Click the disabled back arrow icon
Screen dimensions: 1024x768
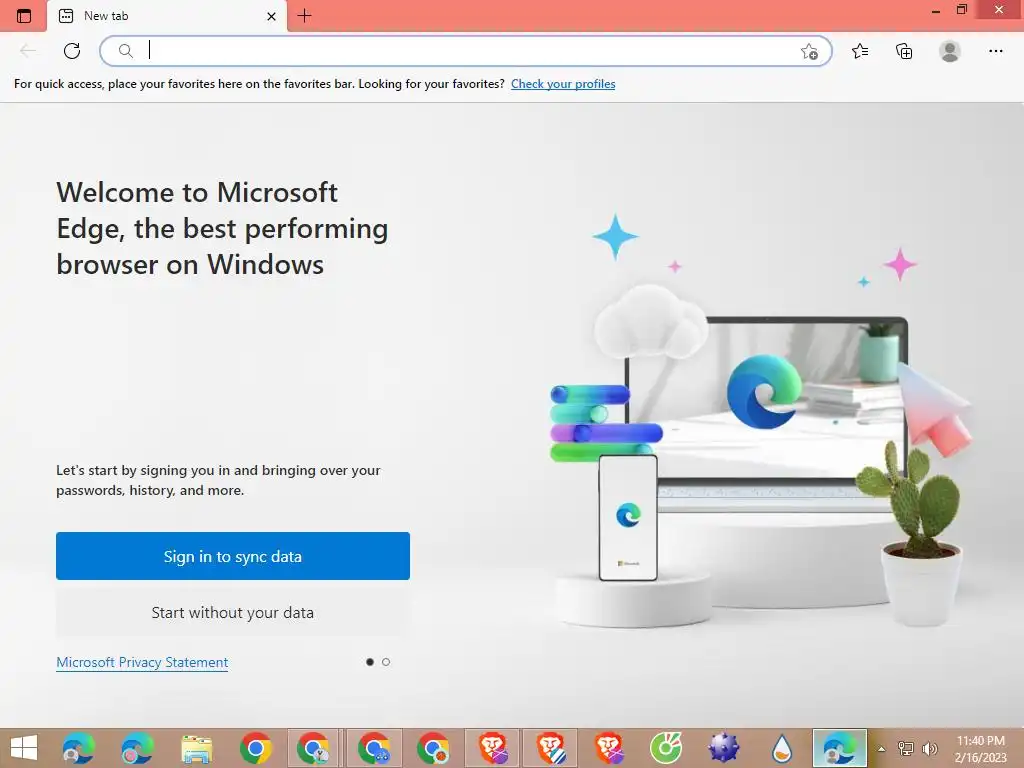pos(27,51)
